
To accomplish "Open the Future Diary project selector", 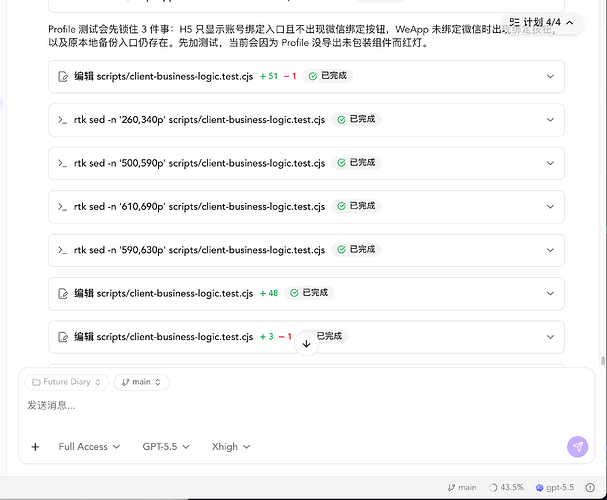I will pyautogui.click(x=67, y=382).
